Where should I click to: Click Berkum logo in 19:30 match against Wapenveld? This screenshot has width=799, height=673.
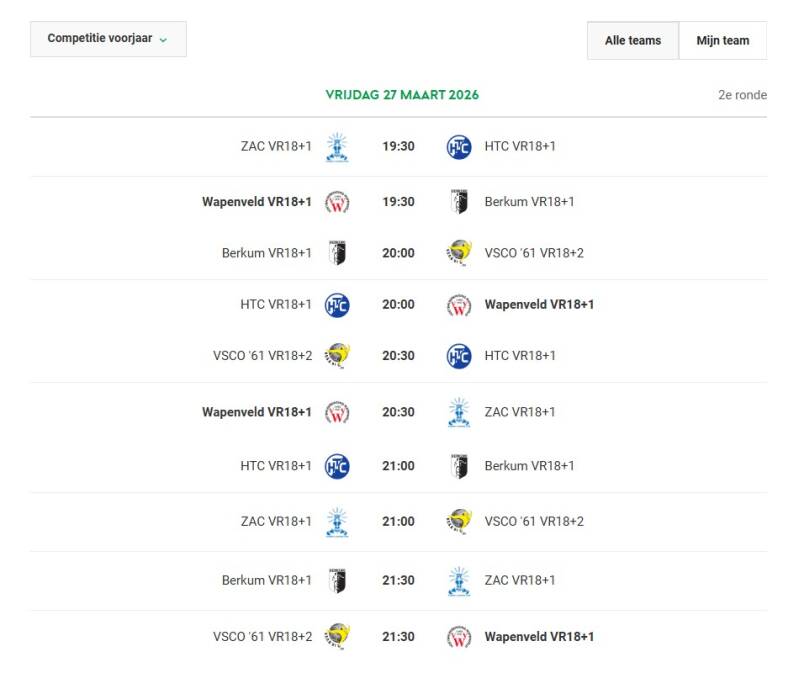458,202
